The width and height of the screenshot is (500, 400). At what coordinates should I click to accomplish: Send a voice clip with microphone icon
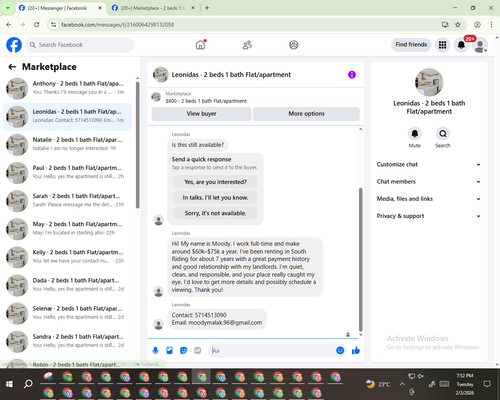point(155,350)
